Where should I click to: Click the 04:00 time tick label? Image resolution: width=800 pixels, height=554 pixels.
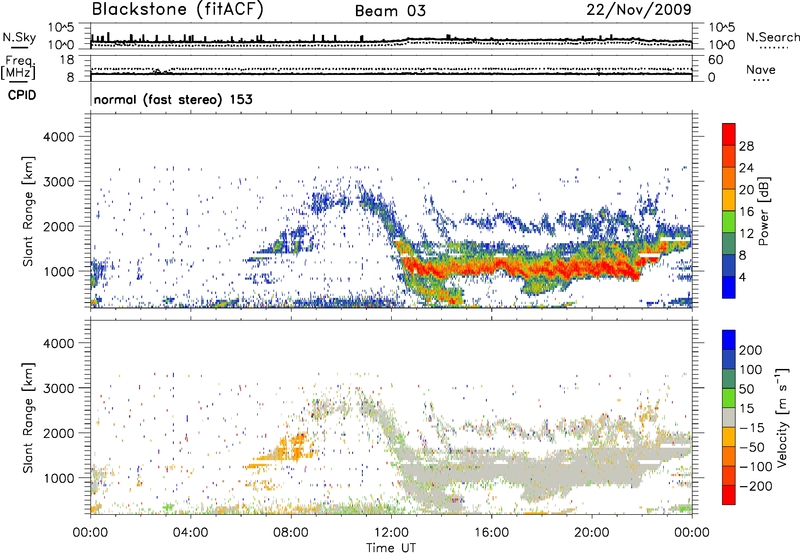coord(190,533)
